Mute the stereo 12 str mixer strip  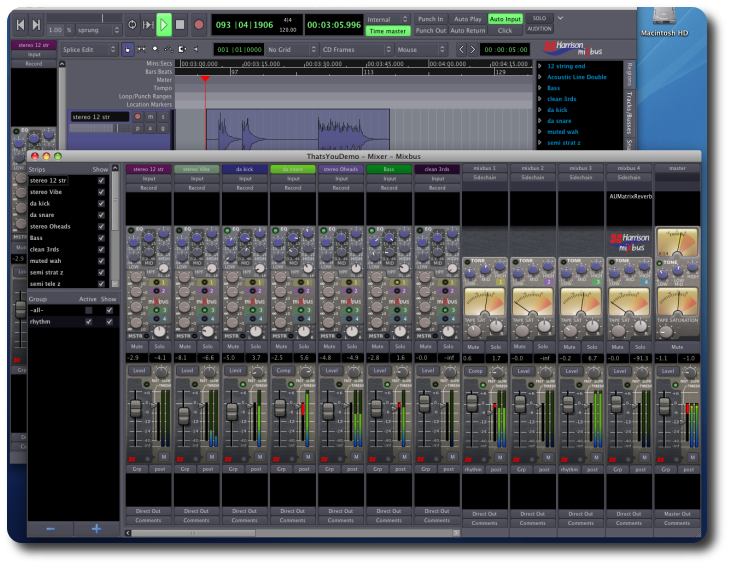coord(137,346)
